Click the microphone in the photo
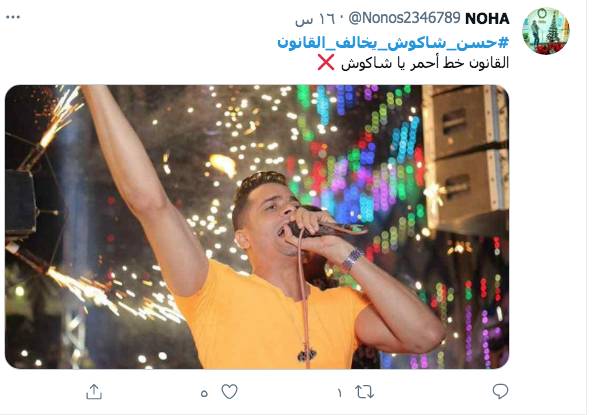 tap(327, 228)
